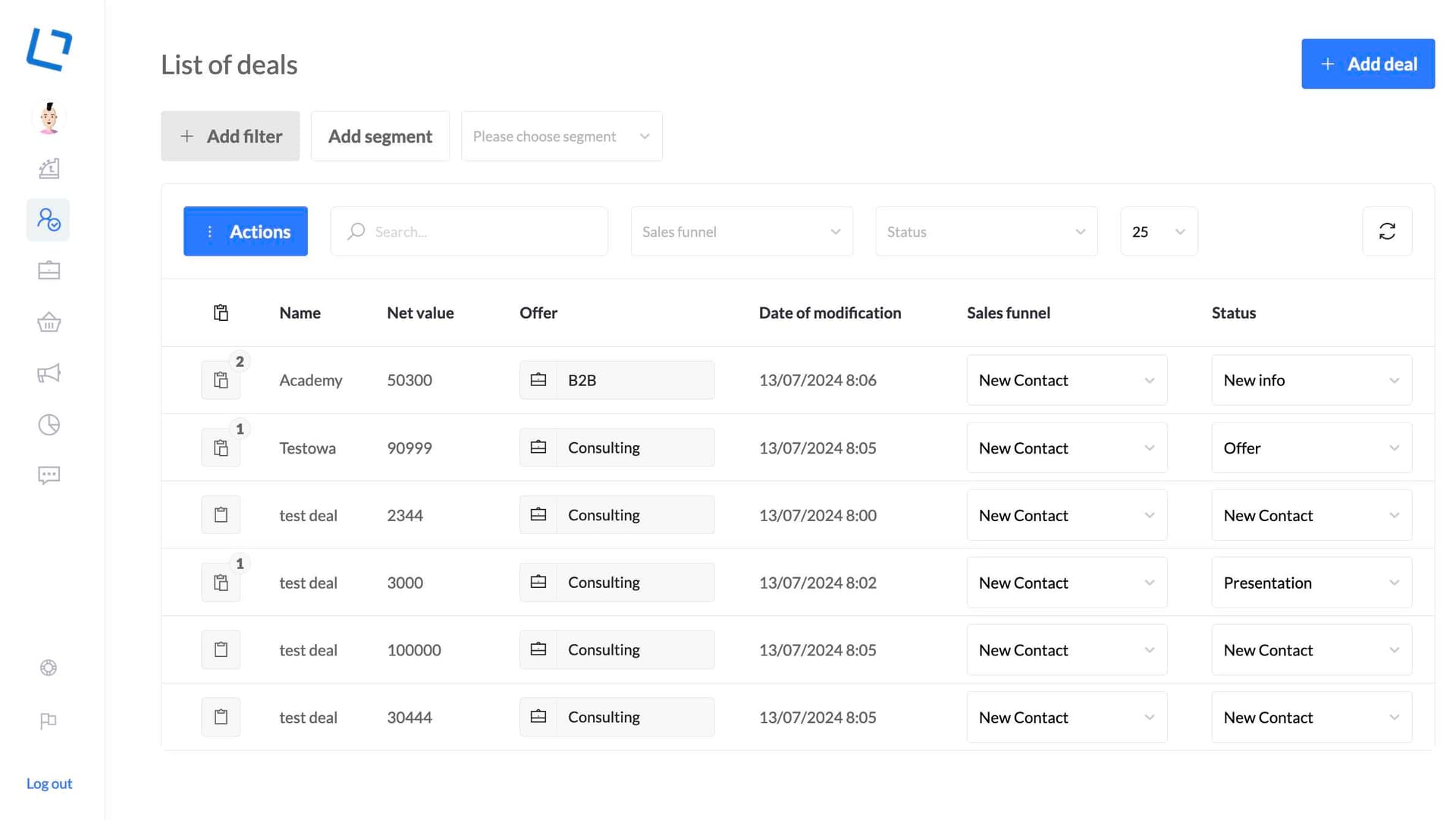Expand the Sales funnel filter dropdown

coord(741,231)
